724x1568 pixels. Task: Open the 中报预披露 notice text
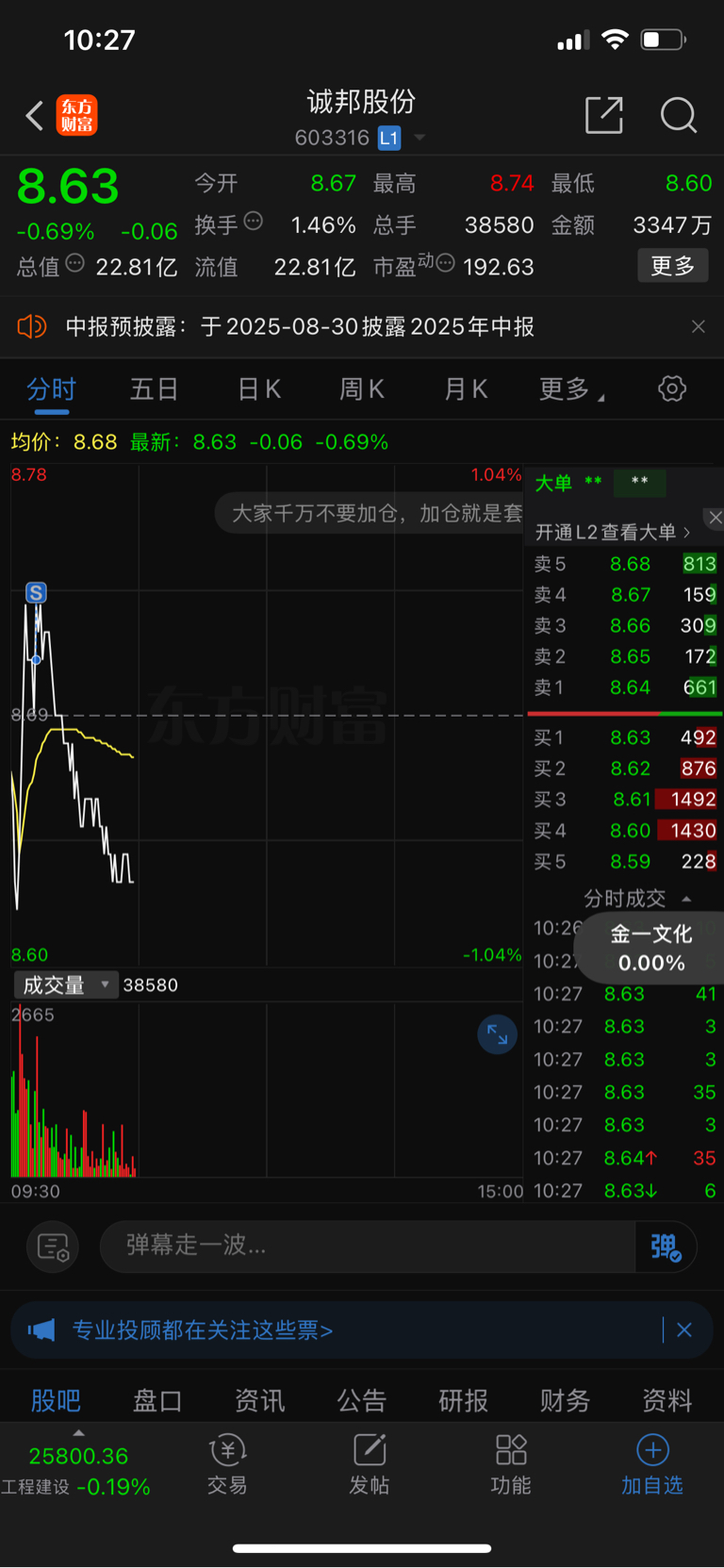click(x=300, y=327)
